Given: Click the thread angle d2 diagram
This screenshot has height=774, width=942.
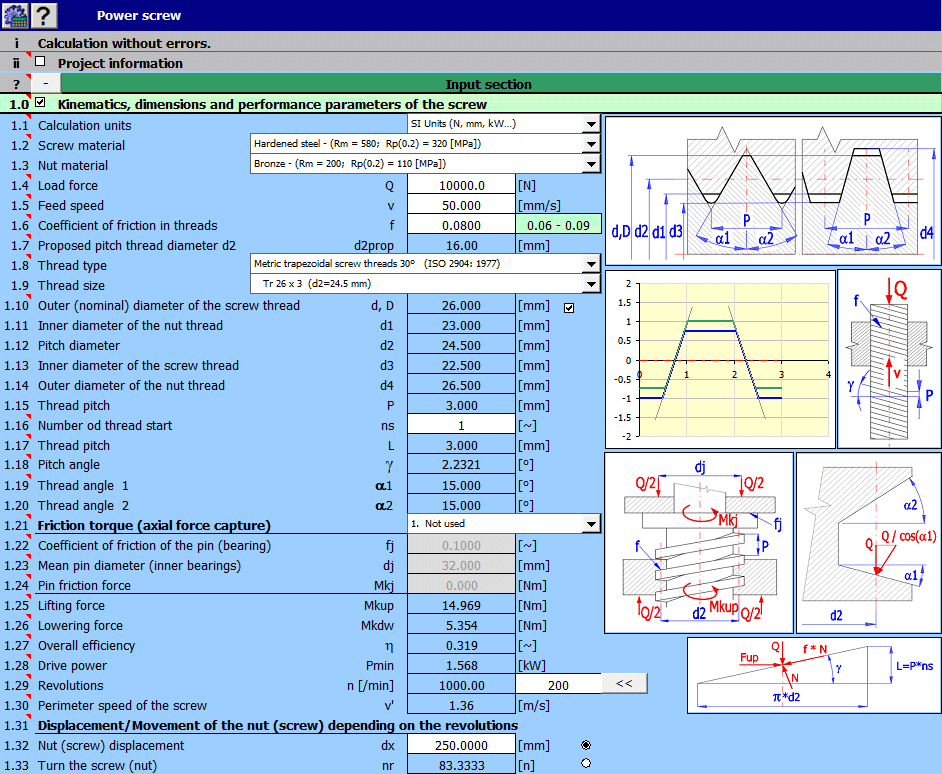Looking at the screenshot, I should (x=867, y=540).
